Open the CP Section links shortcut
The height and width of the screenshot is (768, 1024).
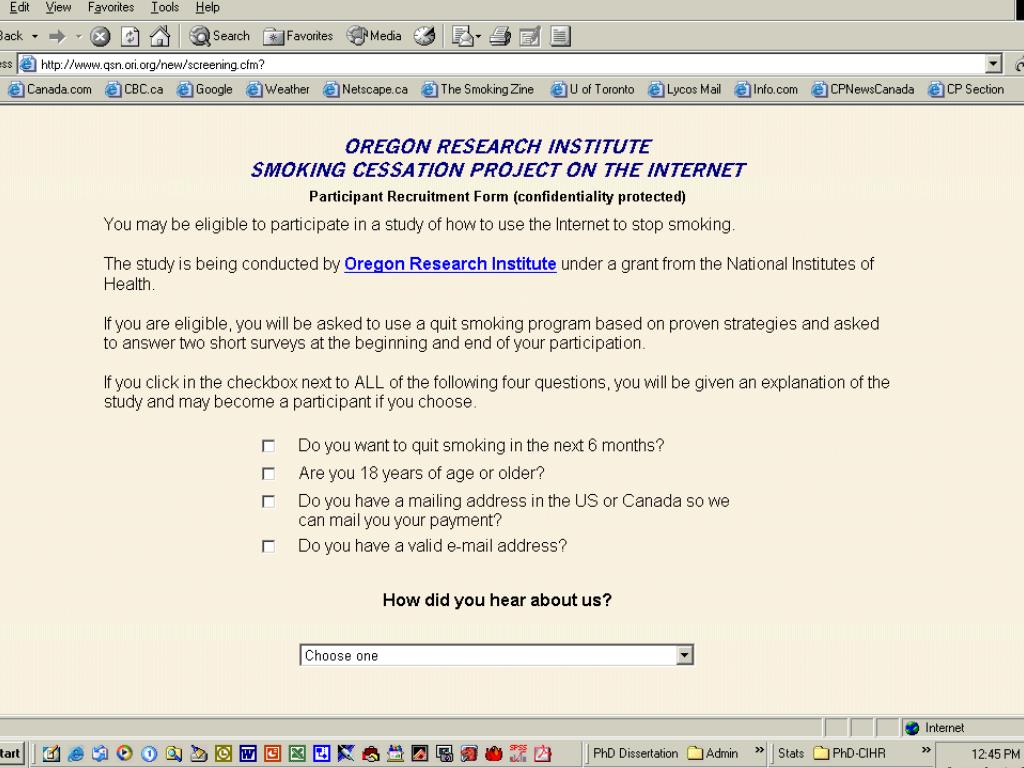[x=967, y=89]
